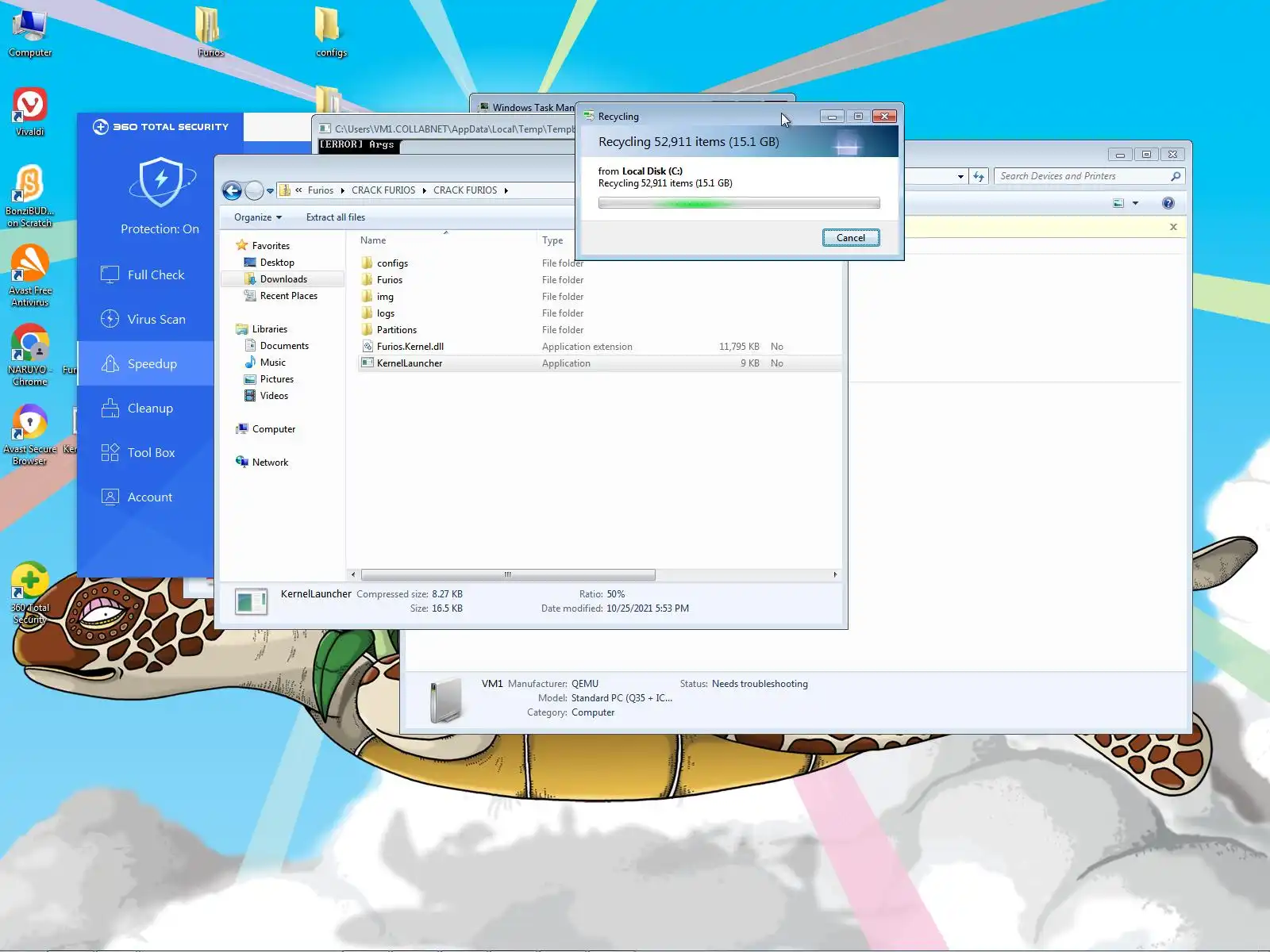Open the configs folder on the desktop
Image resolution: width=1270 pixels, height=952 pixels.
(x=331, y=33)
